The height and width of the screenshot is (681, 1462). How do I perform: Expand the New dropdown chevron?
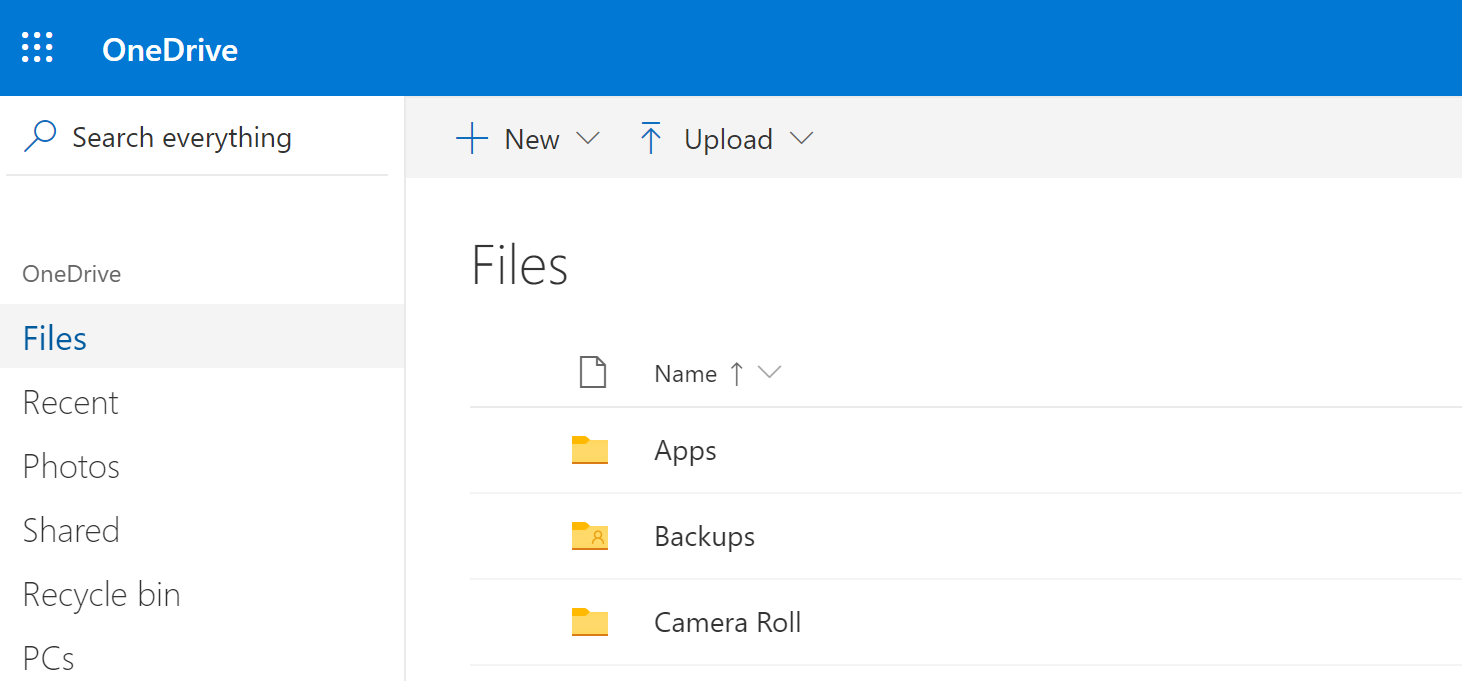[x=588, y=139]
